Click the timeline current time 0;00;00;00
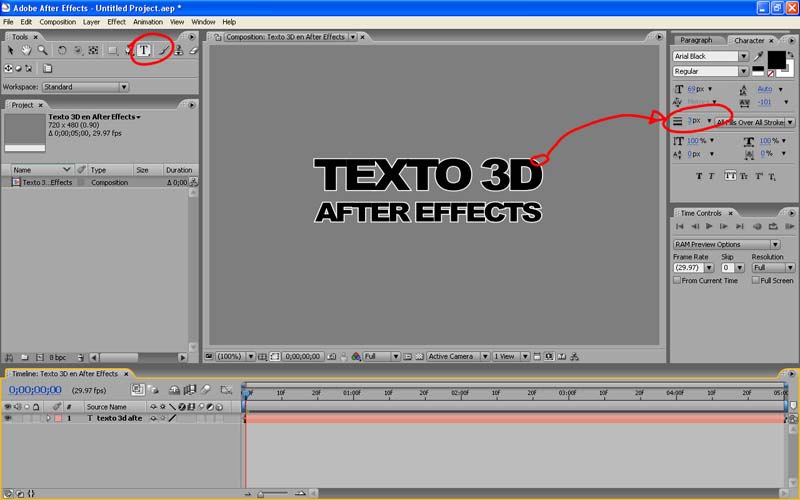The image size is (800, 500). [35, 390]
